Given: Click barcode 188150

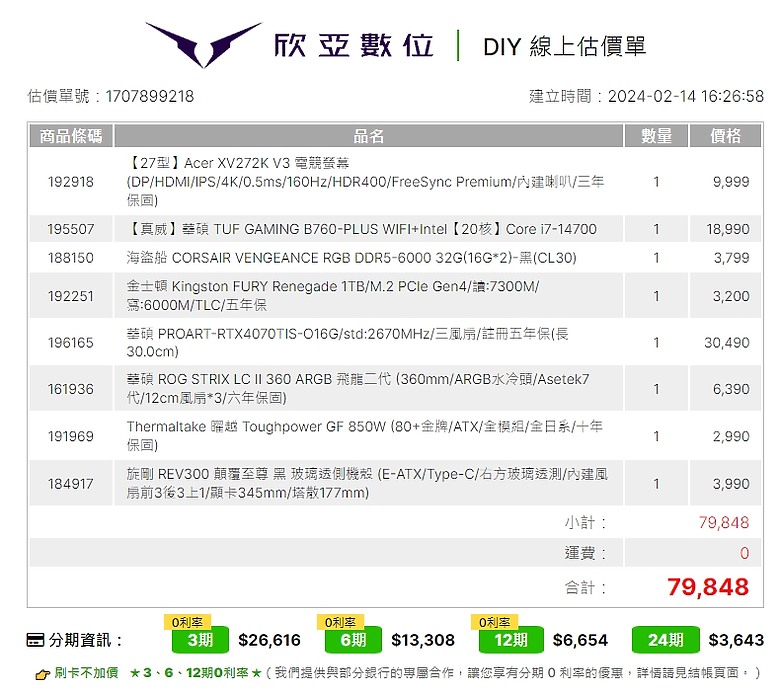Looking at the screenshot, I should [x=71, y=258].
